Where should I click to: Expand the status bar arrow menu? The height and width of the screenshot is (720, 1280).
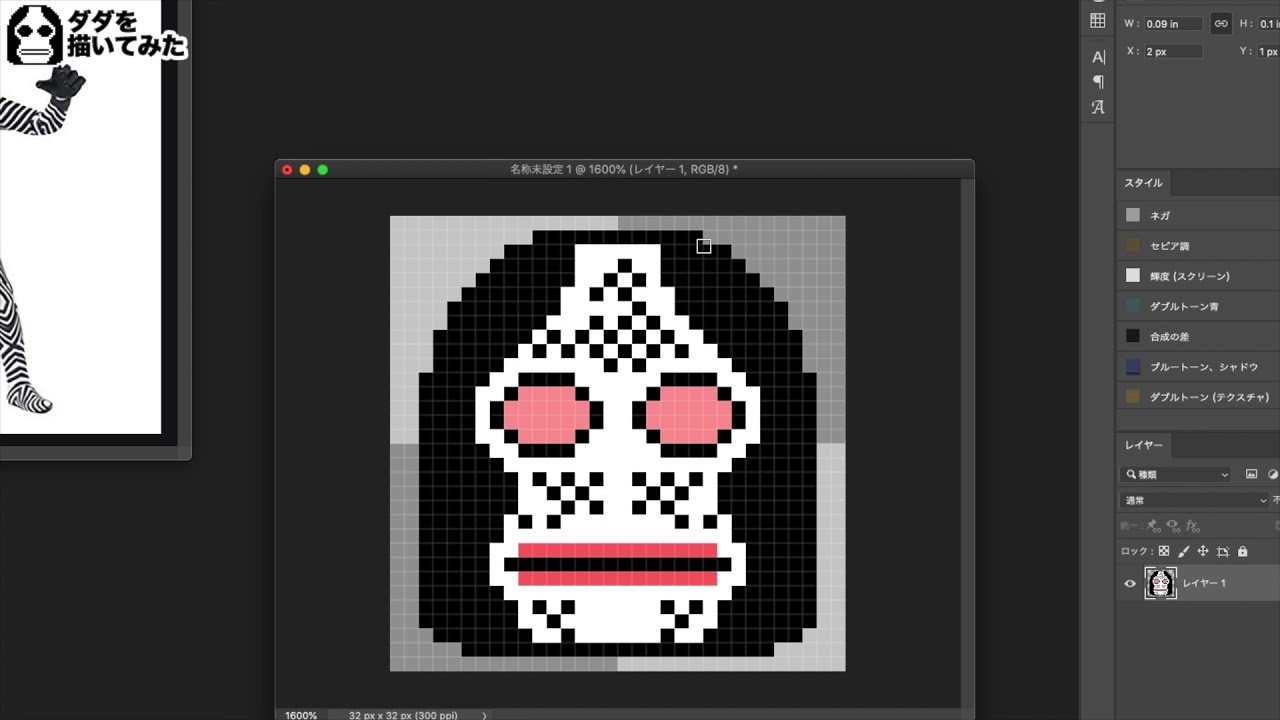pyautogui.click(x=485, y=715)
